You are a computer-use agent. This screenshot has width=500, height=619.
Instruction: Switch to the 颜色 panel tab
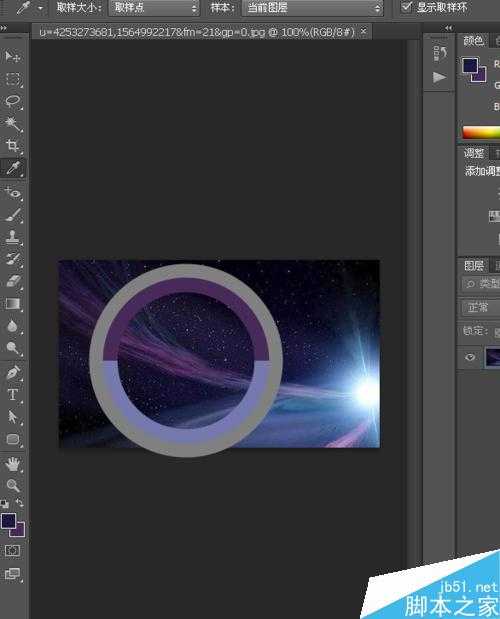(473, 41)
